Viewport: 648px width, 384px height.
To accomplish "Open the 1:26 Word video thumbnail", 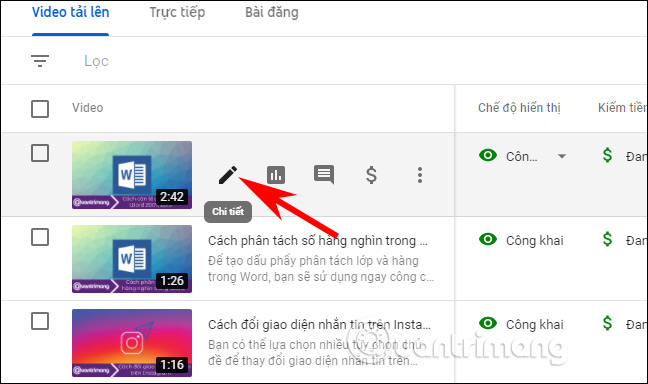I will point(132,259).
